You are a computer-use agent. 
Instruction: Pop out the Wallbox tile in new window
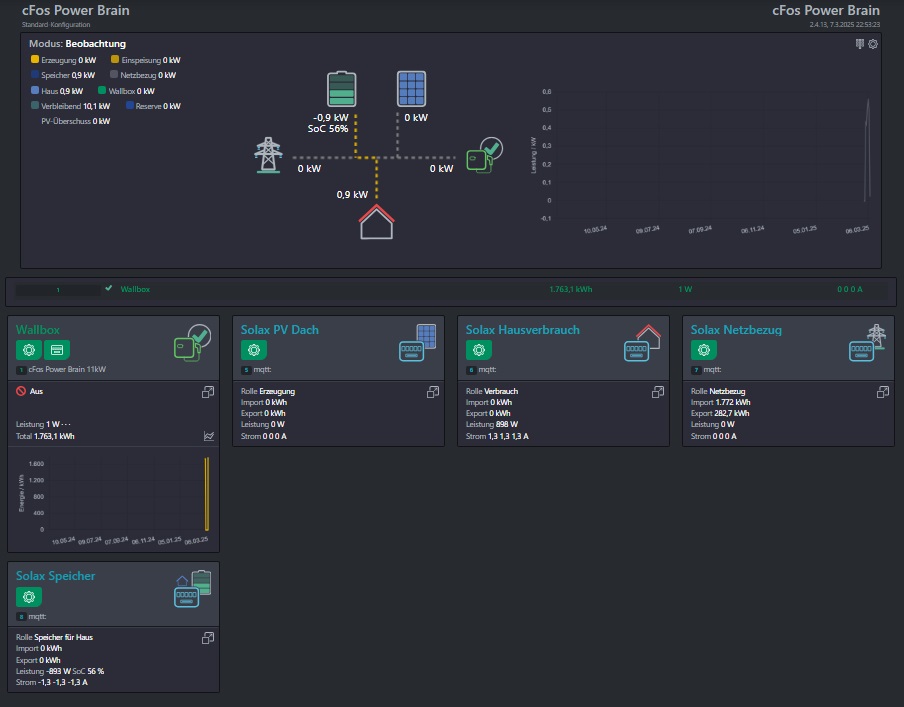pyautogui.click(x=208, y=392)
